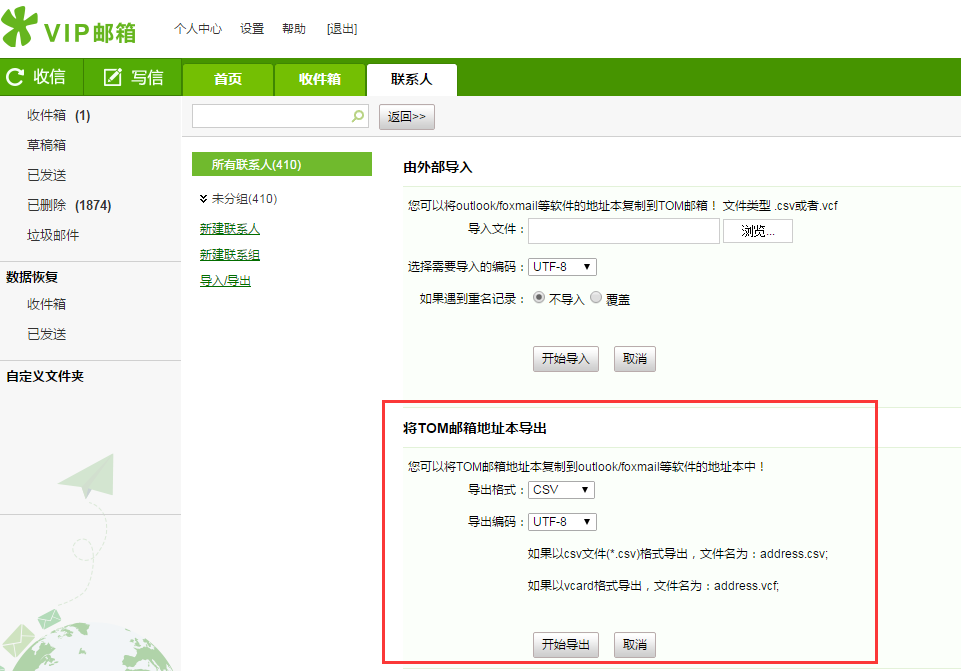Open the 导出格式 CSV dropdown
961x671 pixels.
(561, 490)
